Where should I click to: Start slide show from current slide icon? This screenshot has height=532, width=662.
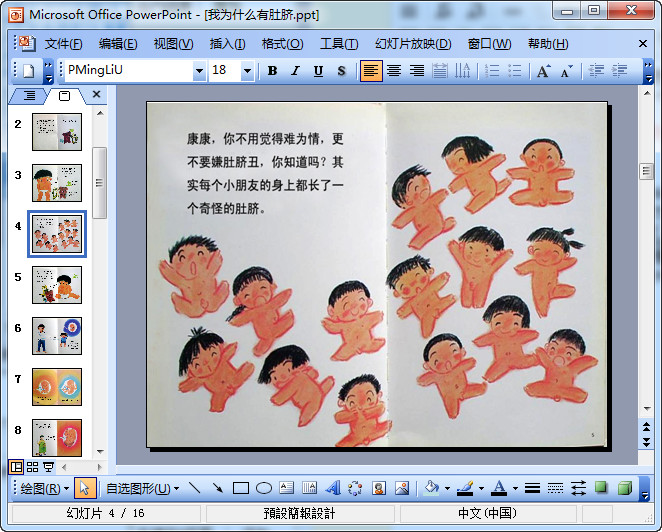tap(49, 467)
